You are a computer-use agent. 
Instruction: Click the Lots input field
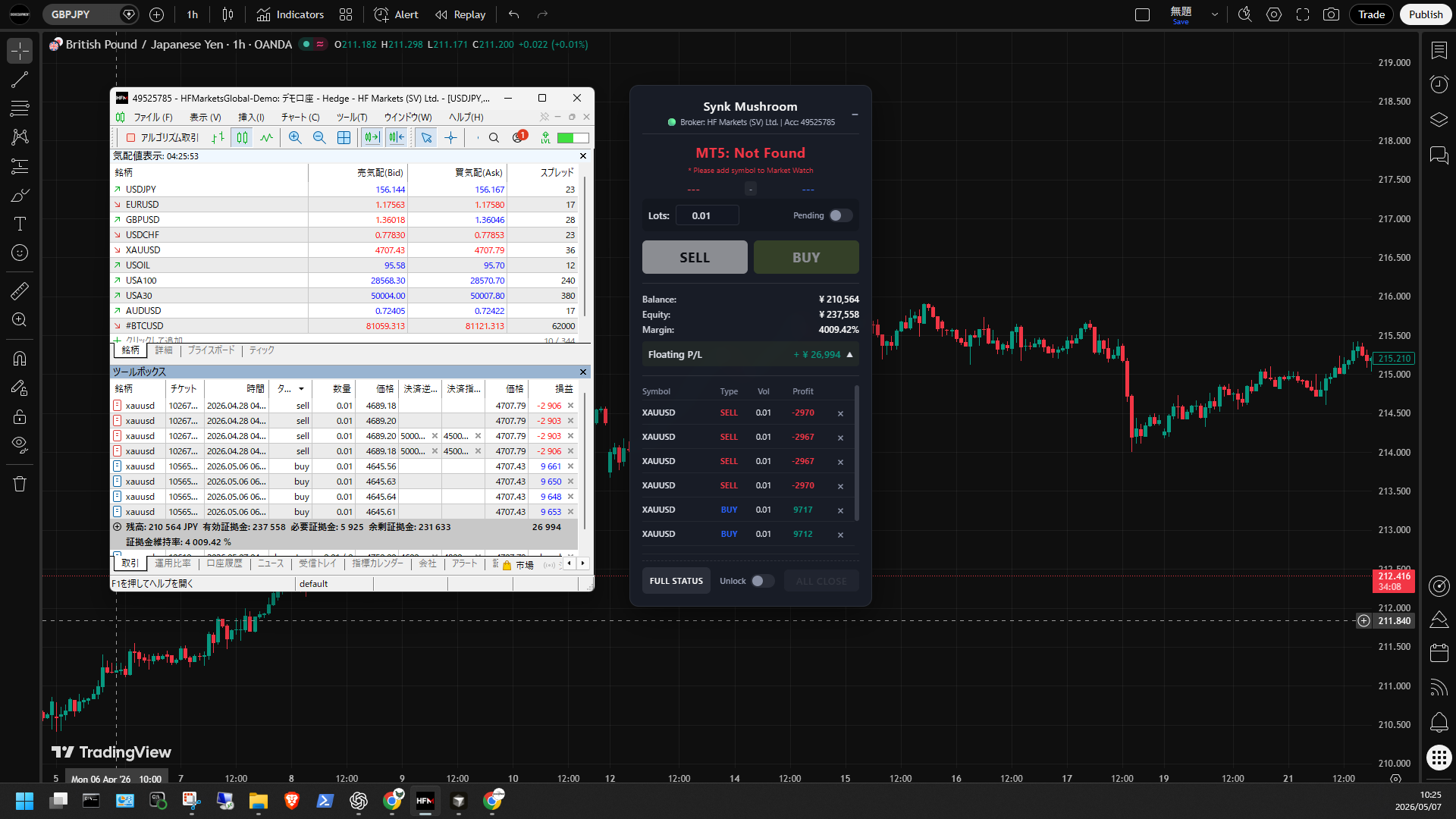[707, 215]
